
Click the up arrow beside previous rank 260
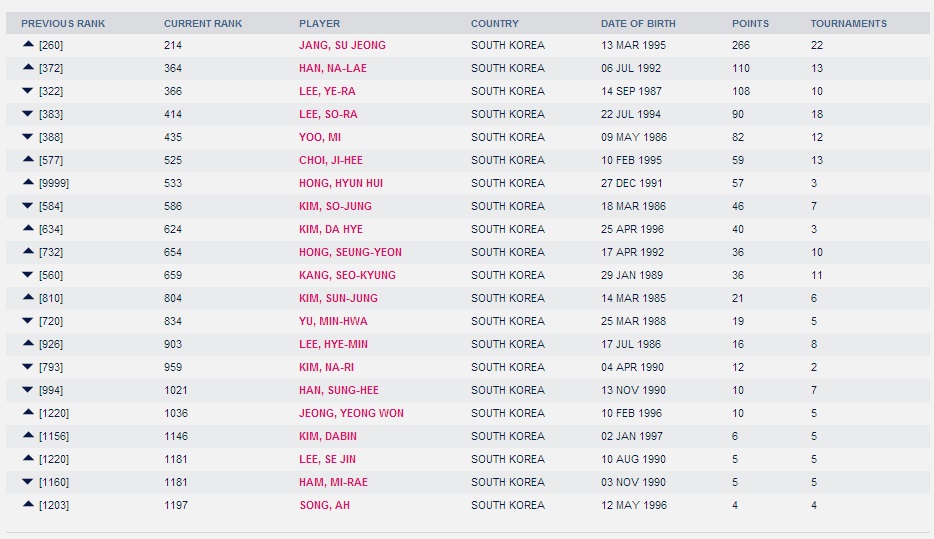click(x=28, y=45)
